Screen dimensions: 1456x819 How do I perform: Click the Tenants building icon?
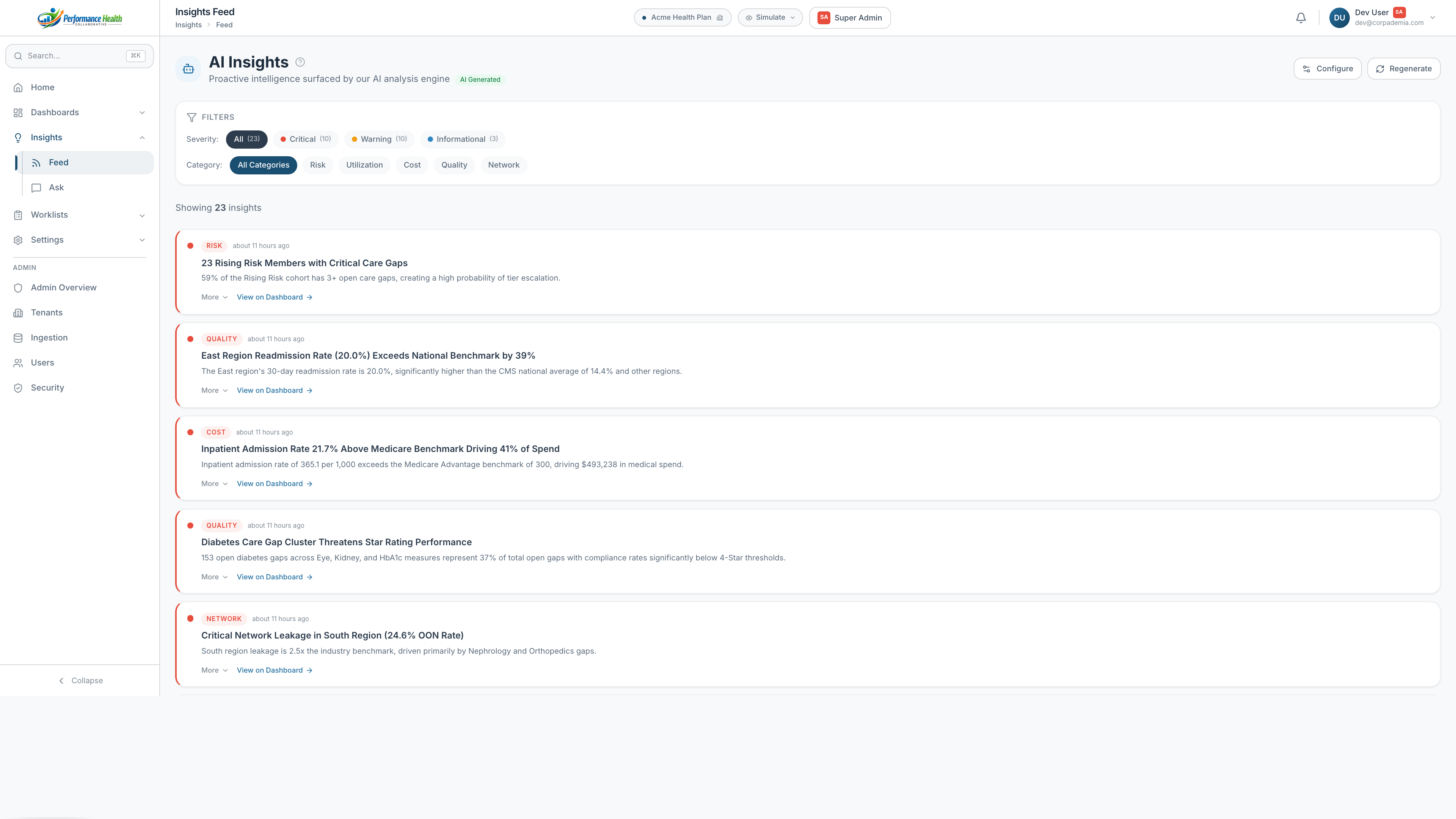coord(18,312)
